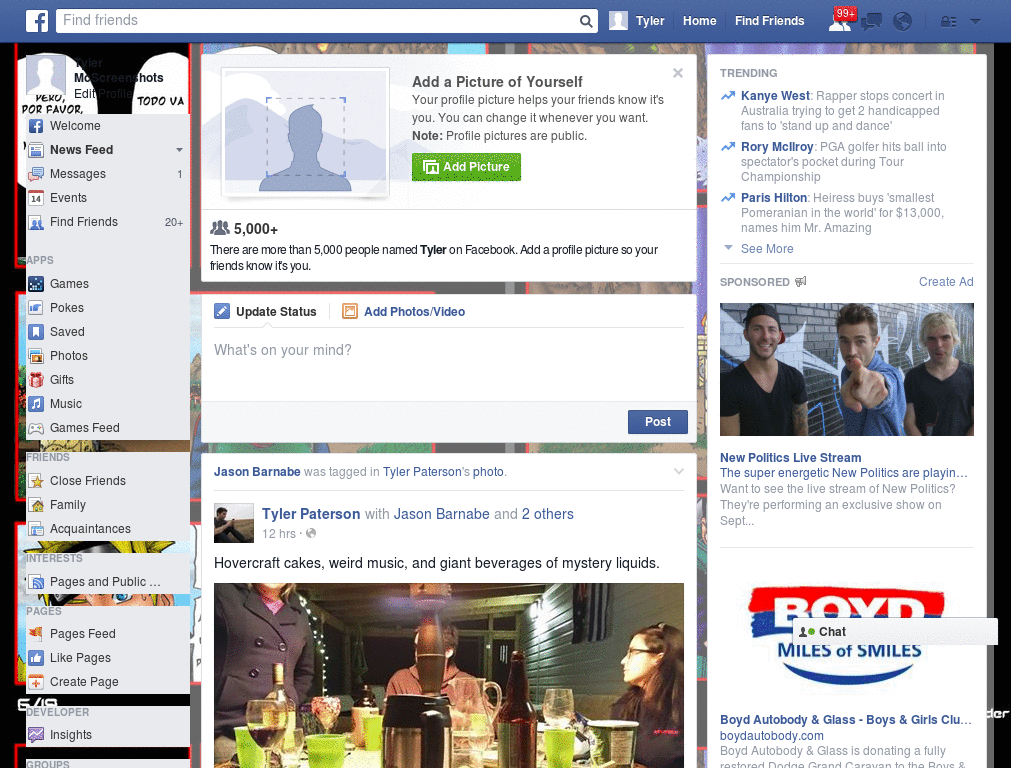Click the Games controller icon

(36, 283)
